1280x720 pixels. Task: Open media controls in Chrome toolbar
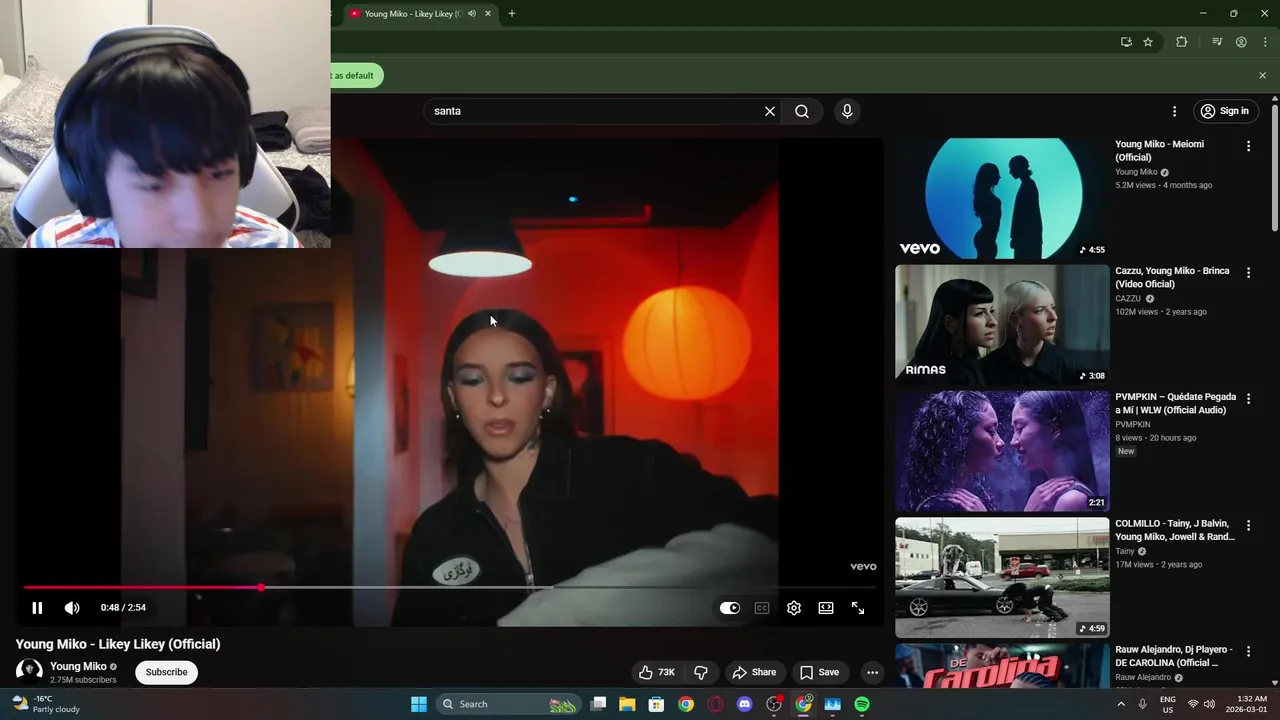[x=1217, y=42]
